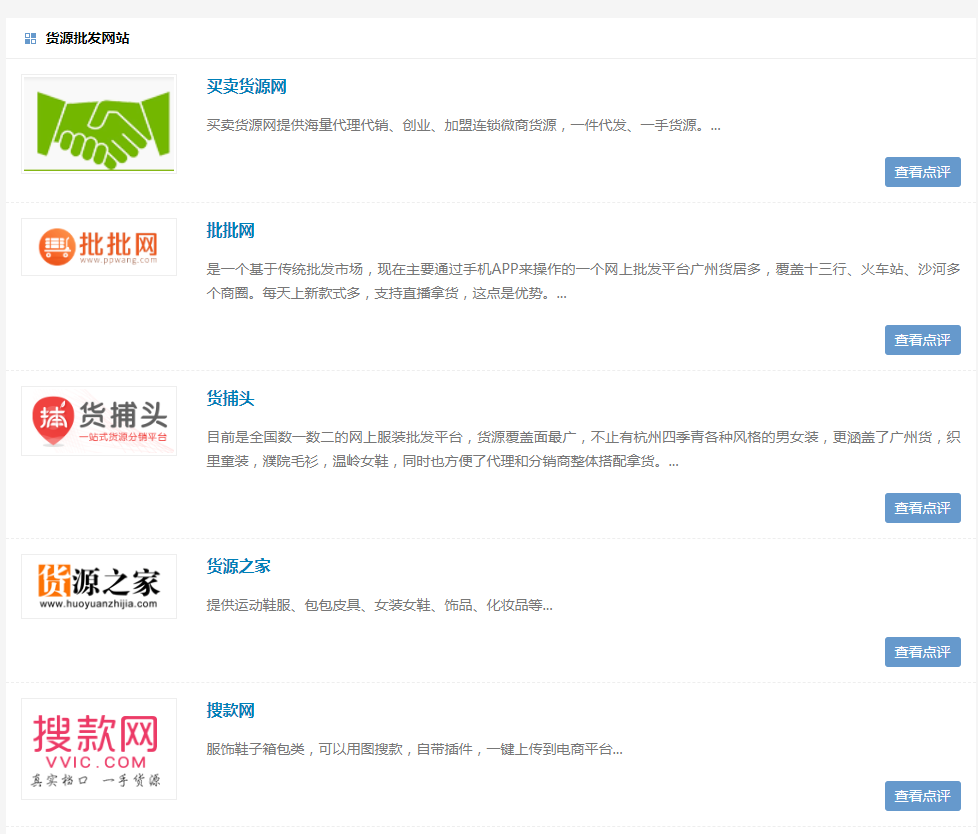Click the 搜款网 VVIC.COM logo
This screenshot has width=978, height=834.
99,749
